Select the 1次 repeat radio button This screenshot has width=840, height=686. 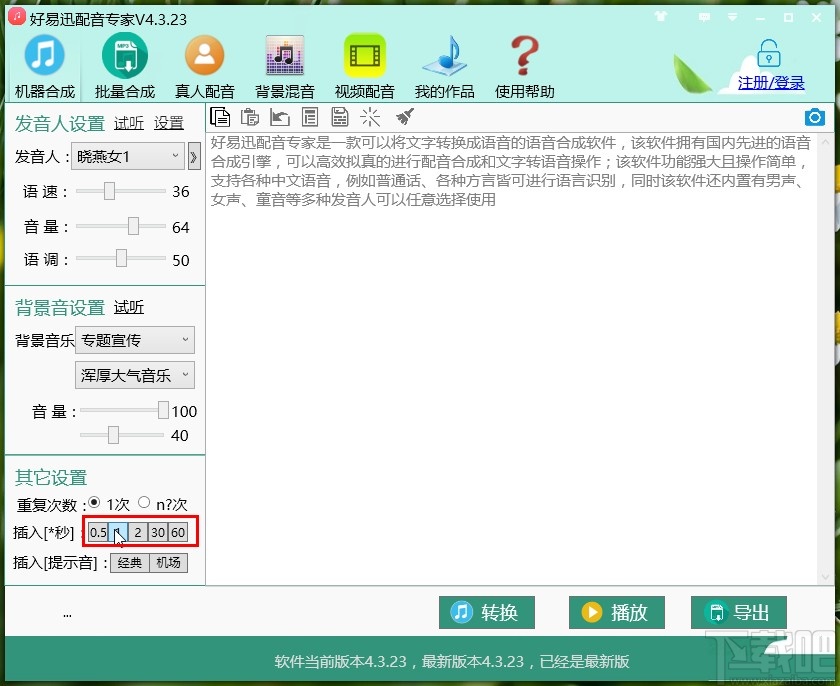(94, 502)
